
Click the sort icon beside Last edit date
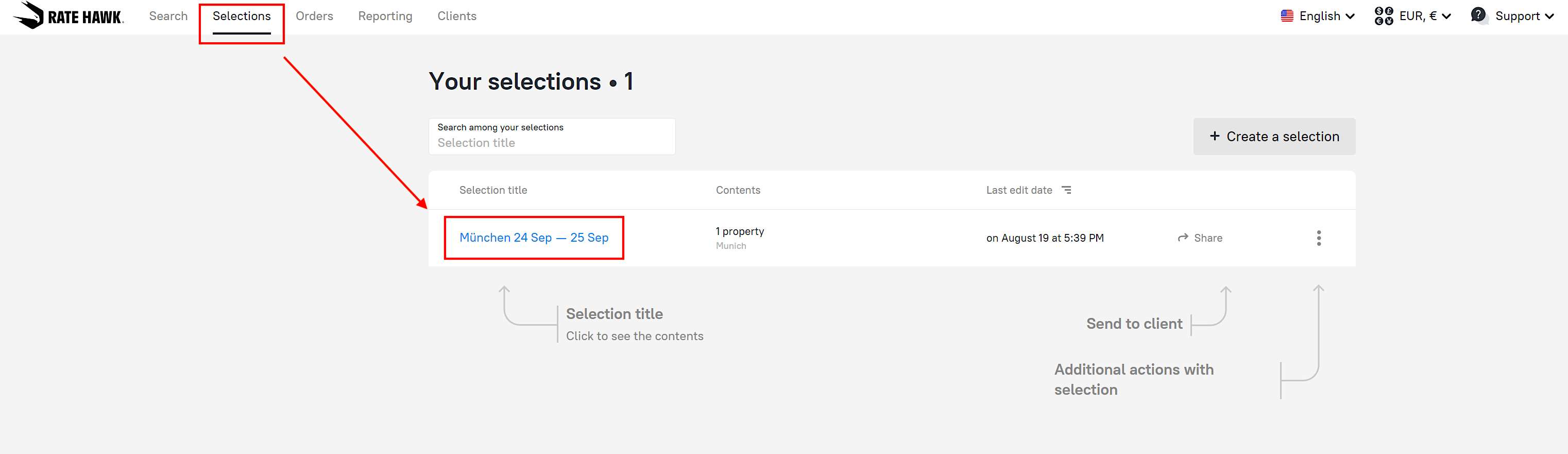pyautogui.click(x=1066, y=190)
